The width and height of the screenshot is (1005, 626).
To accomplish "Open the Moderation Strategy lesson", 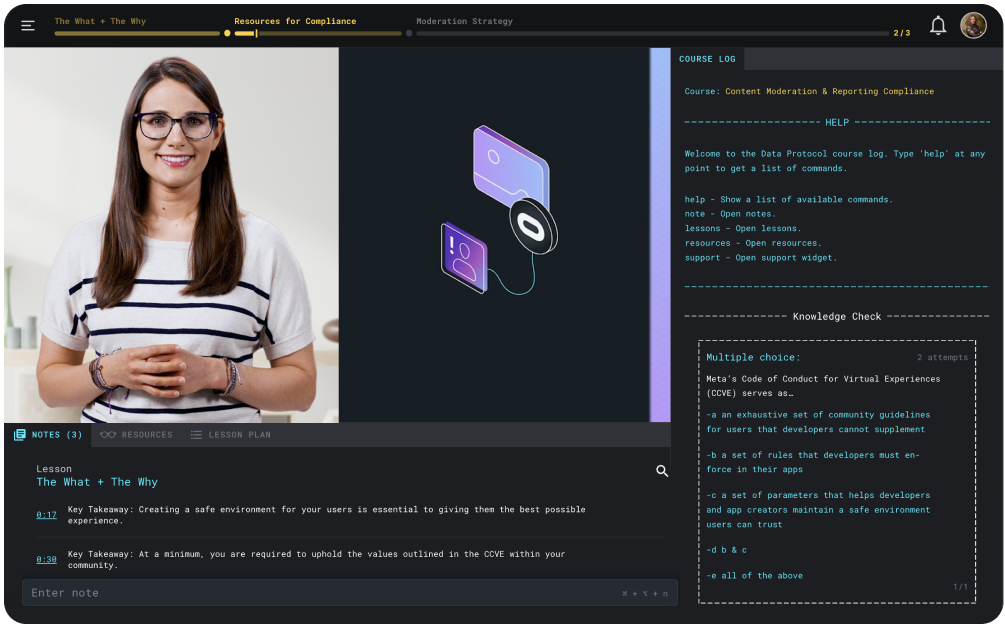I will [464, 21].
